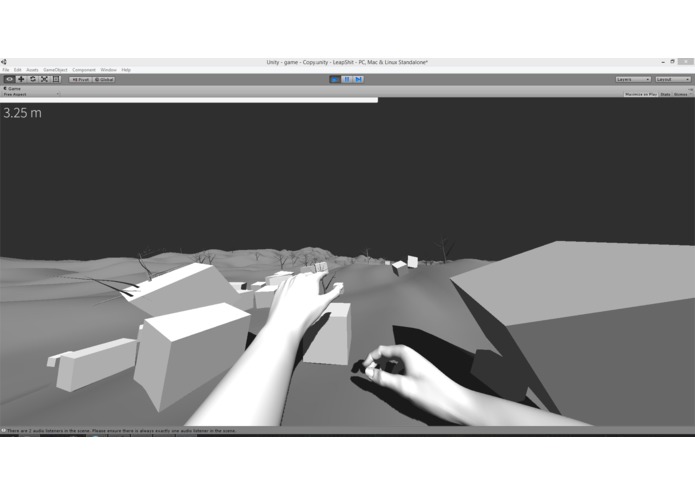Open the Layers dropdown

pyautogui.click(x=633, y=79)
